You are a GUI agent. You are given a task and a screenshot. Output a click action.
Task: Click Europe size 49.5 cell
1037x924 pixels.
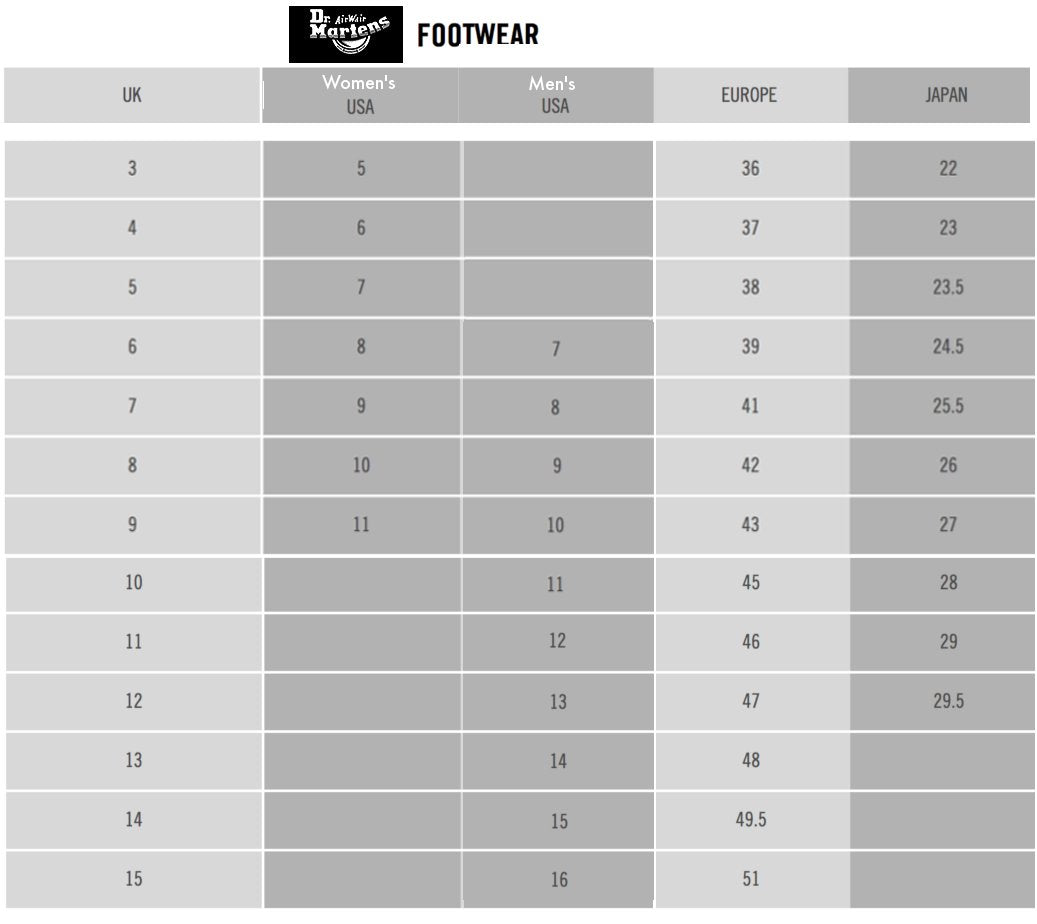(x=751, y=819)
